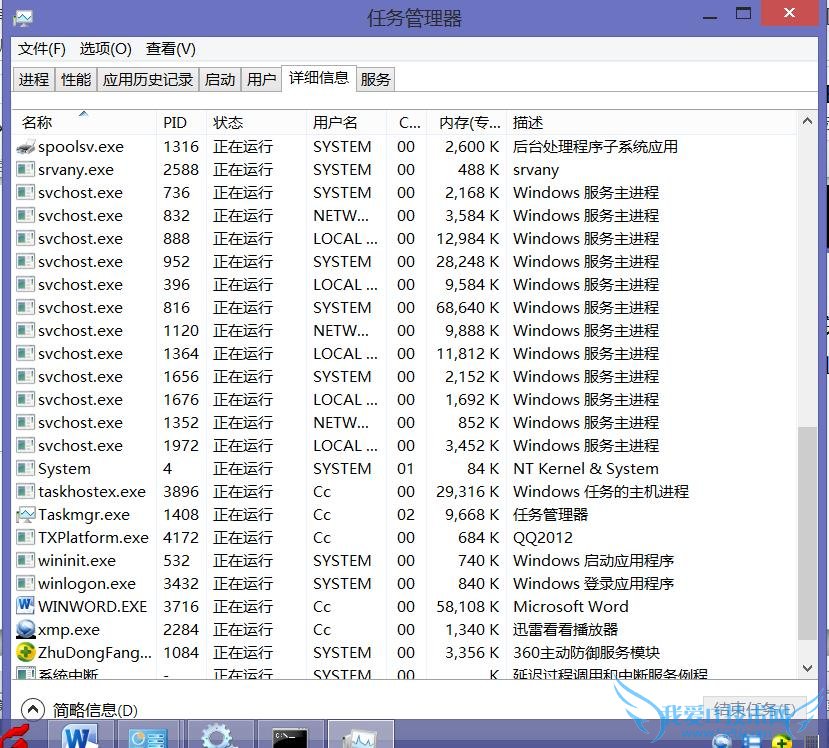Click the Taskmgr.exe process icon
Viewport: 829px width, 748px height.
26,515
